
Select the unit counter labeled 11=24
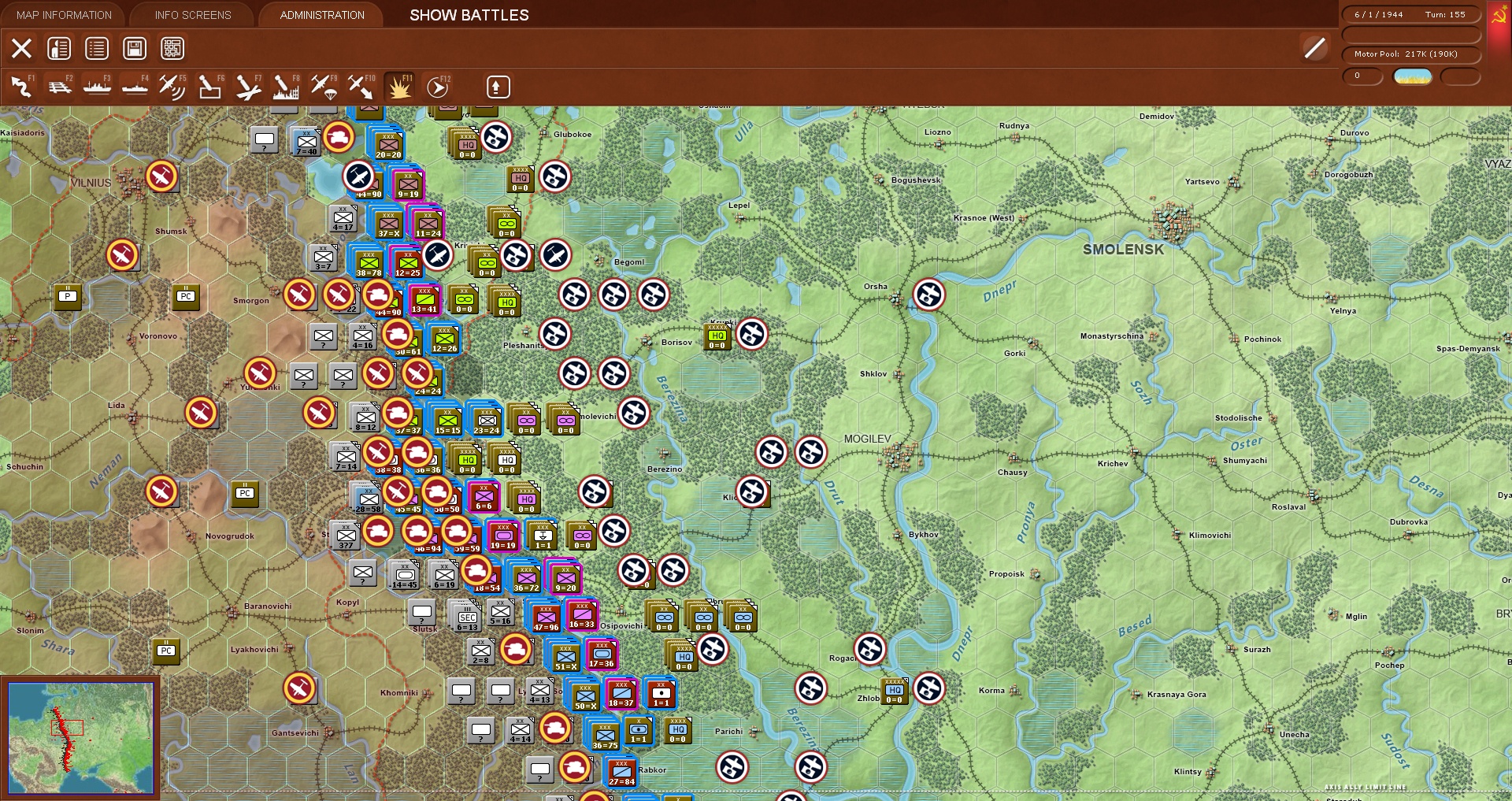[x=428, y=224]
